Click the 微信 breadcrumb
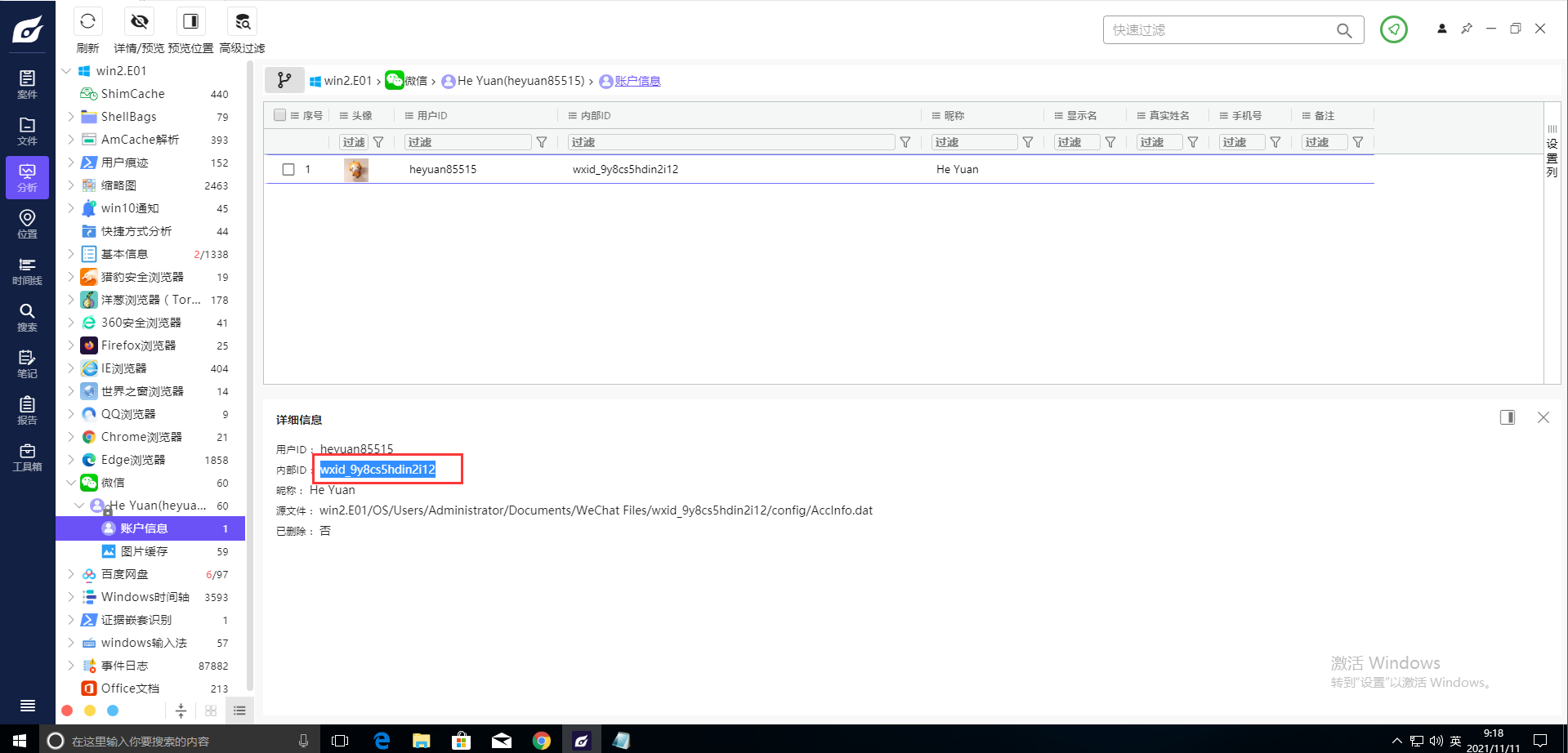Image resolution: width=1568 pixels, height=753 pixels. pyautogui.click(x=406, y=80)
